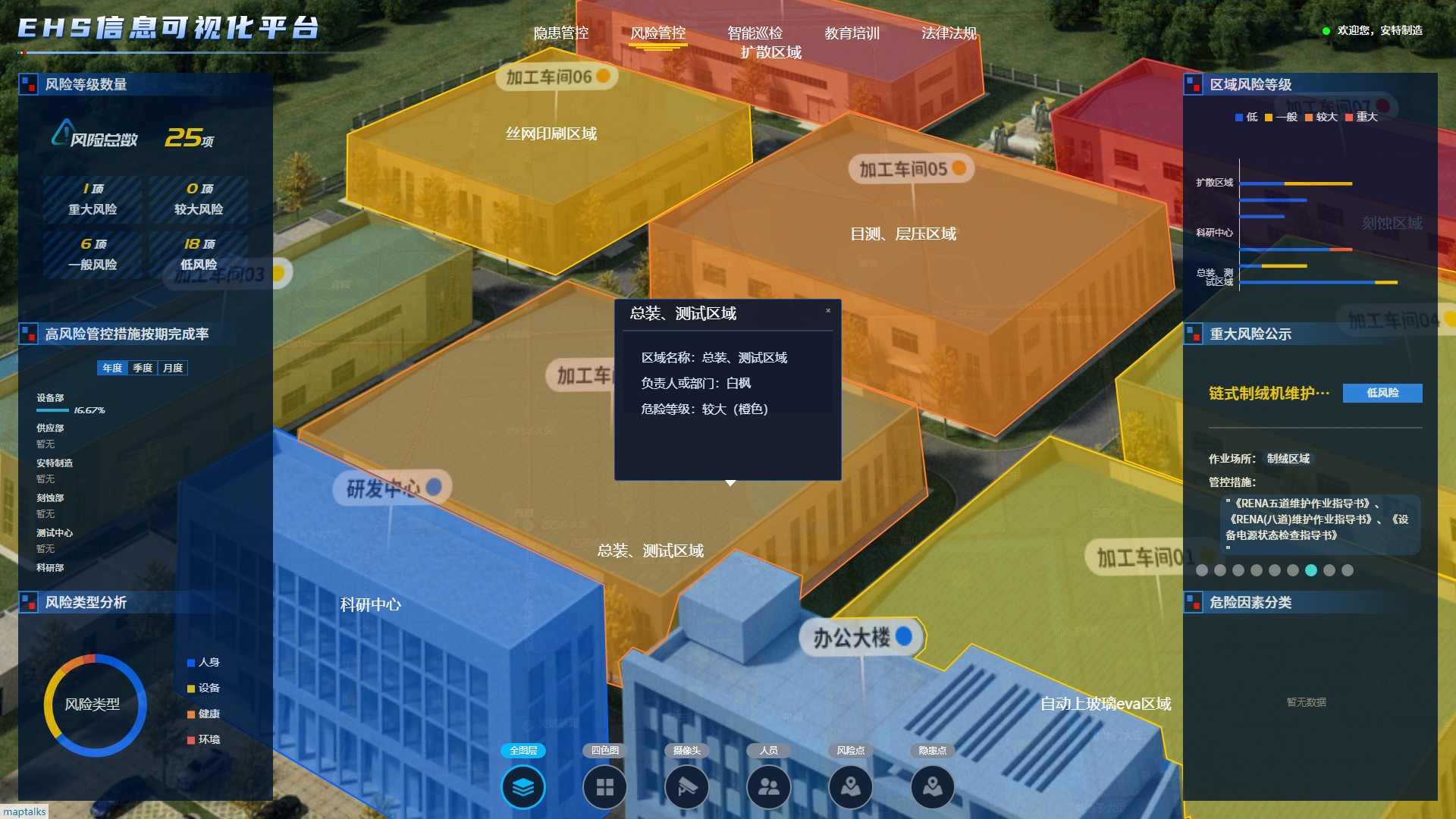Click the 四色图 grid icon
Image resolution: width=1456 pixels, height=819 pixels.
(x=605, y=787)
